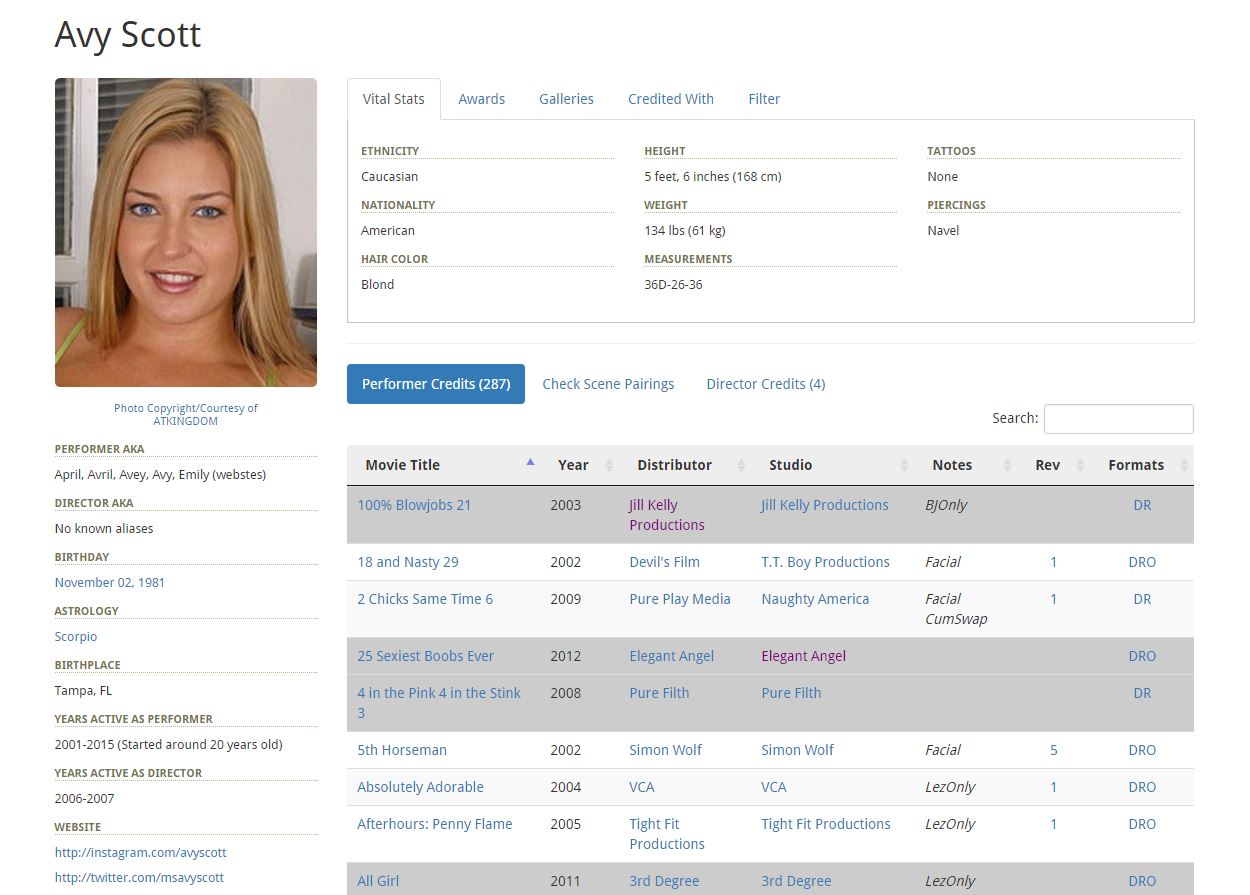Open review count 5 for 5th Horseman
The width and height of the screenshot is (1250, 895).
tap(1053, 750)
